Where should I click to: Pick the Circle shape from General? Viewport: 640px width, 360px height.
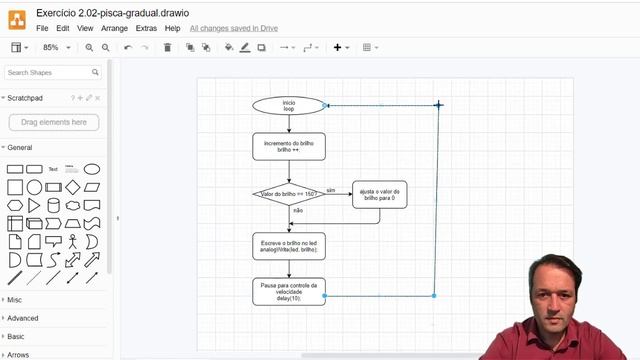pos(34,187)
